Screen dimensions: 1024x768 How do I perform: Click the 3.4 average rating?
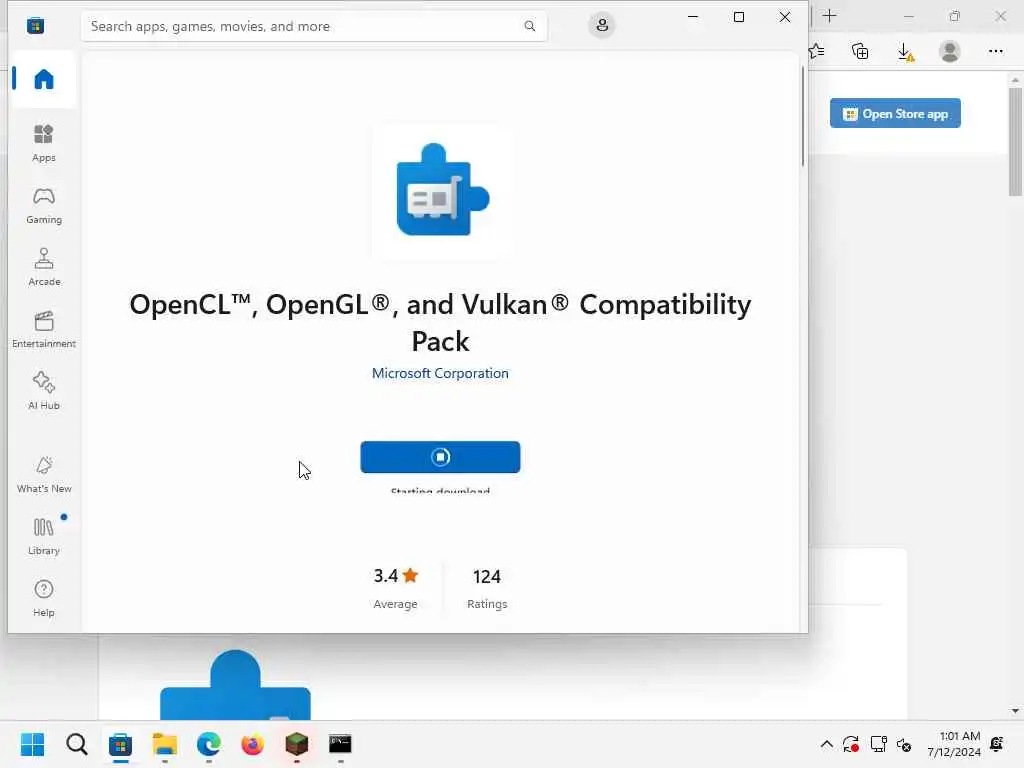coord(395,575)
